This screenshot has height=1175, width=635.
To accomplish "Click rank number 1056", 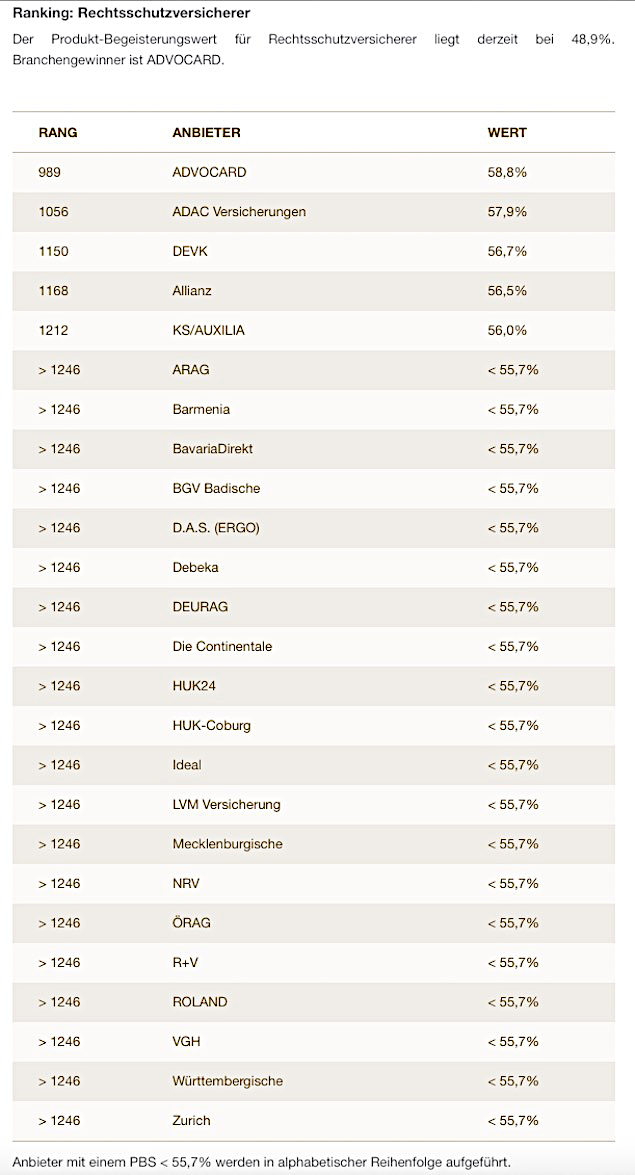I will coord(54,212).
